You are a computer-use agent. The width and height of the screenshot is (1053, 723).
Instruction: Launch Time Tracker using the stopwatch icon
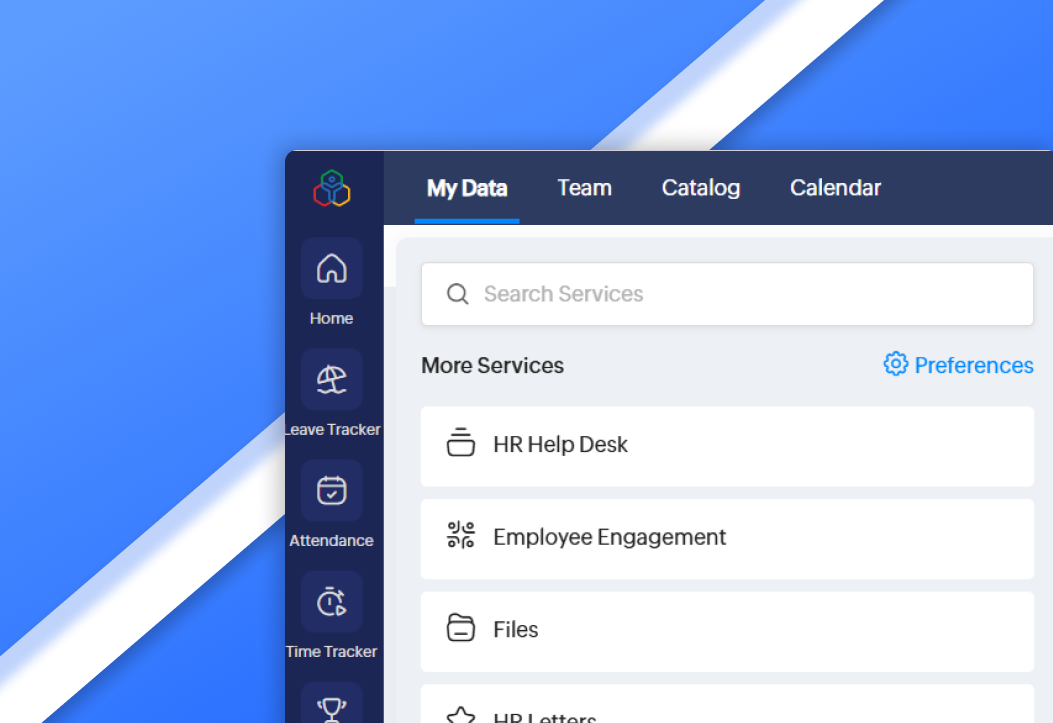(331, 601)
